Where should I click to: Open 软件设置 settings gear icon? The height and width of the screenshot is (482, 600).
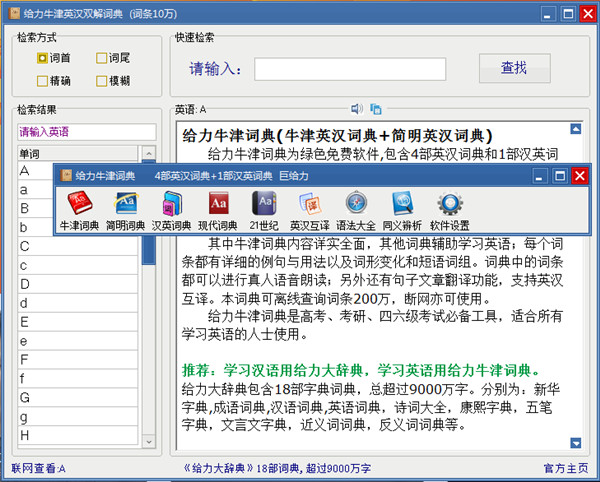pyautogui.click(x=449, y=211)
